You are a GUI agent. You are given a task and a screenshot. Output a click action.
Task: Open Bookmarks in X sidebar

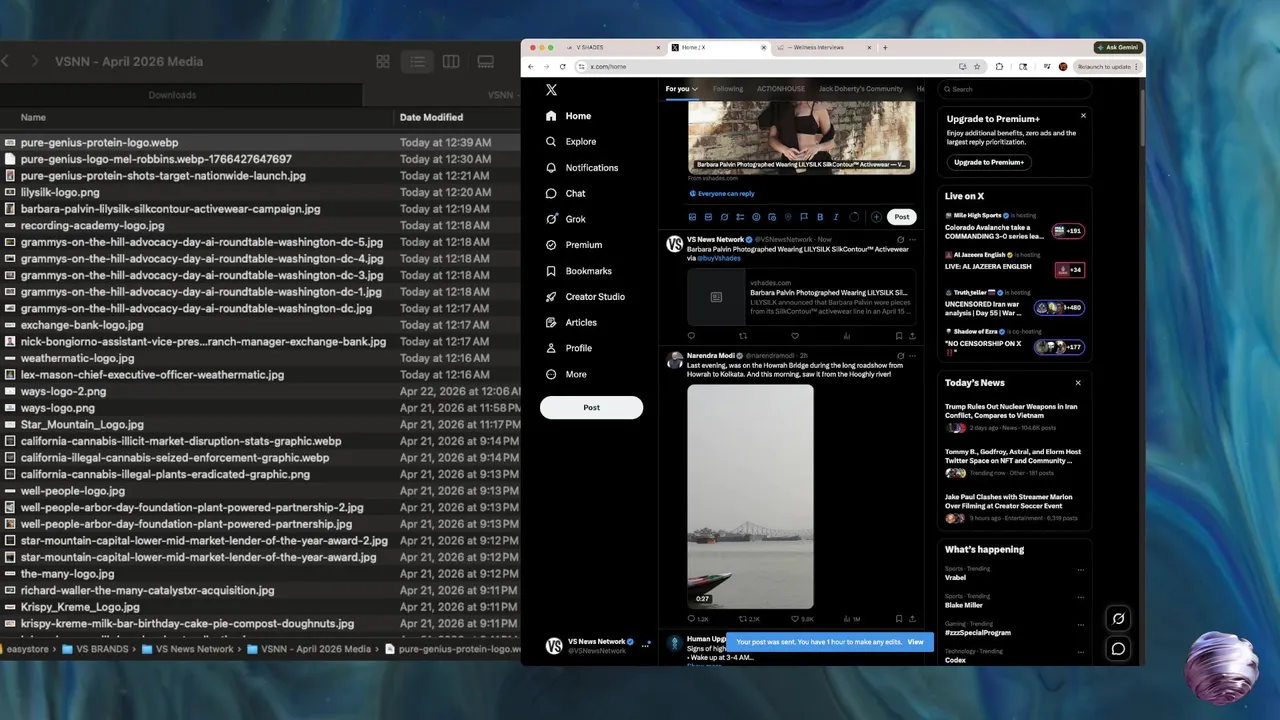point(578,271)
